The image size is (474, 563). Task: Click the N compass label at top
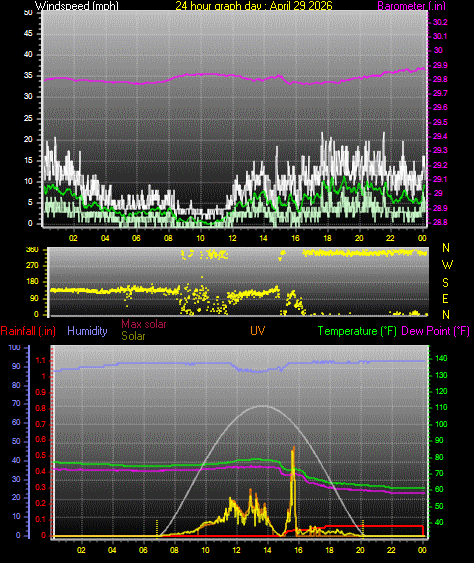(x=446, y=248)
